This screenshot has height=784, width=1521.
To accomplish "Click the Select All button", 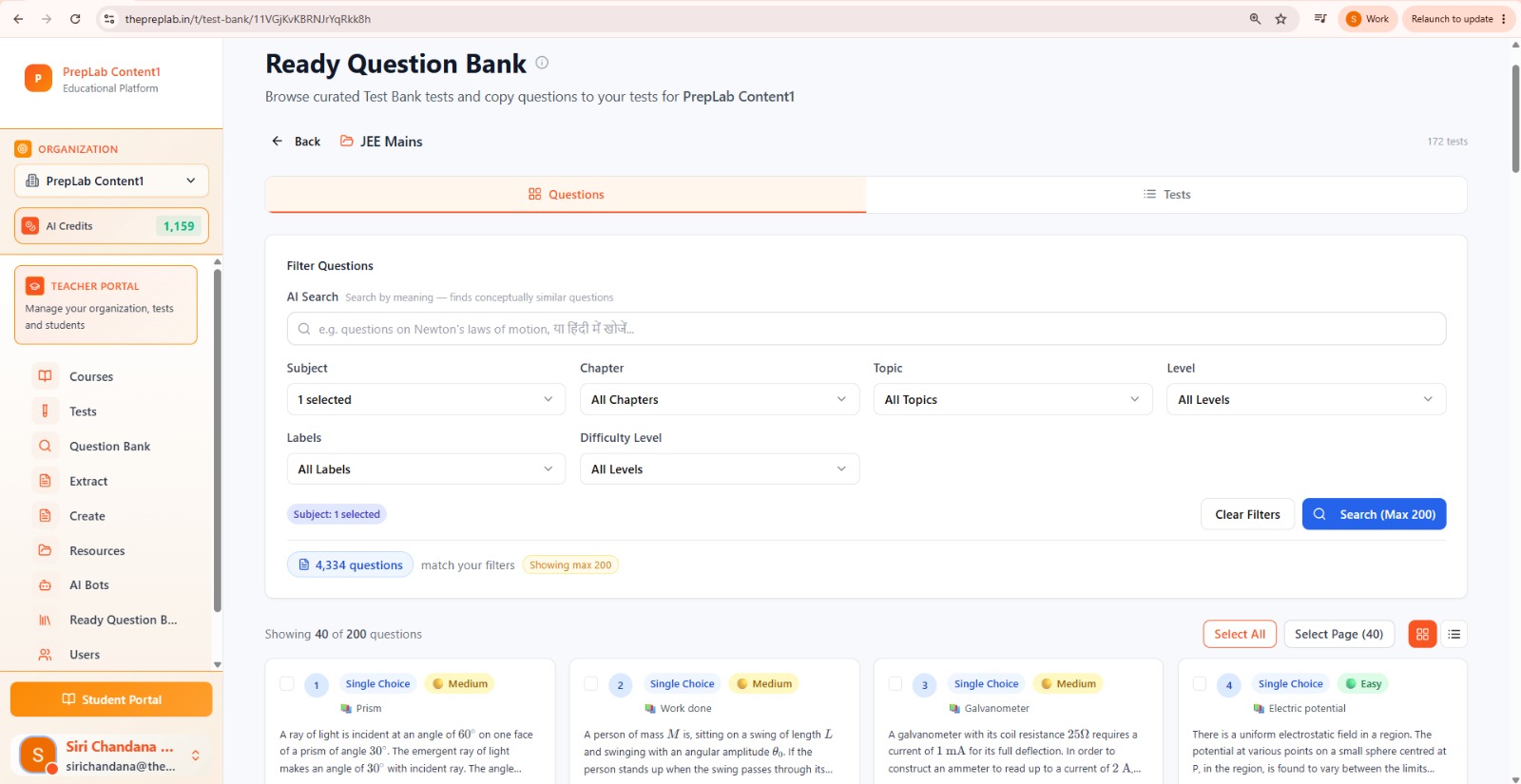I will click(x=1240, y=634).
